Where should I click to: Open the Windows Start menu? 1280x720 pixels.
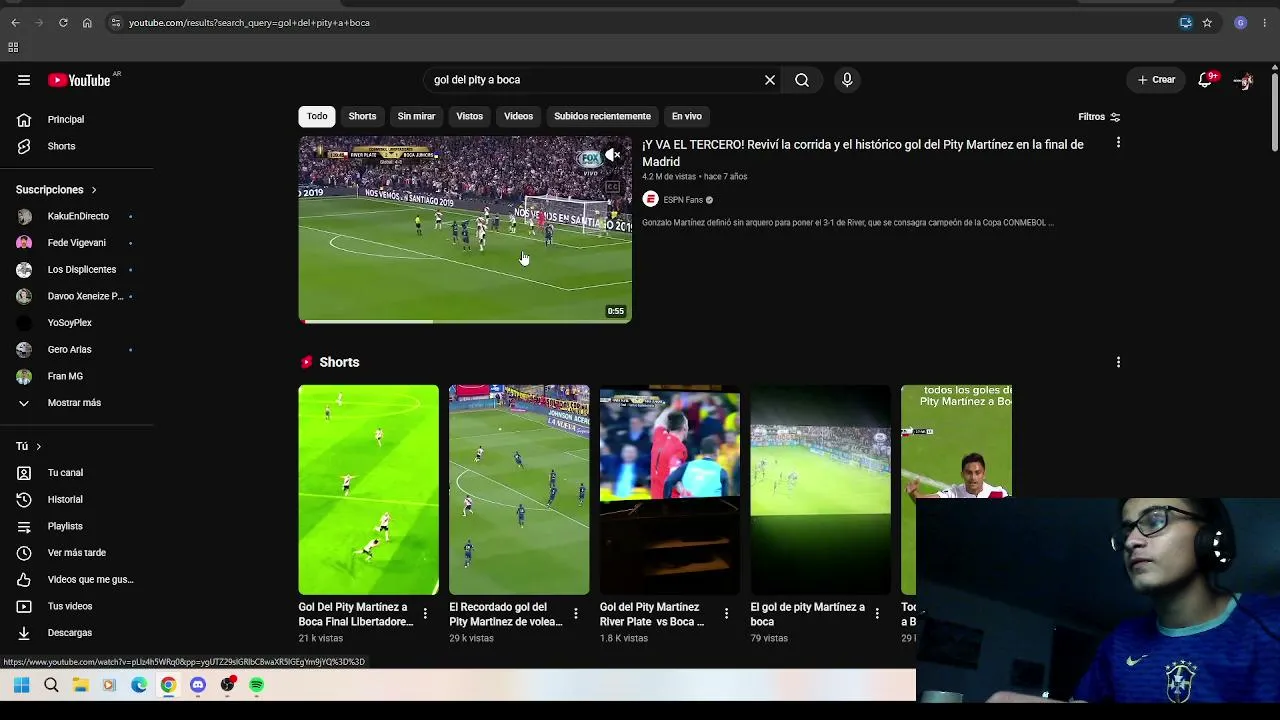[21, 685]
